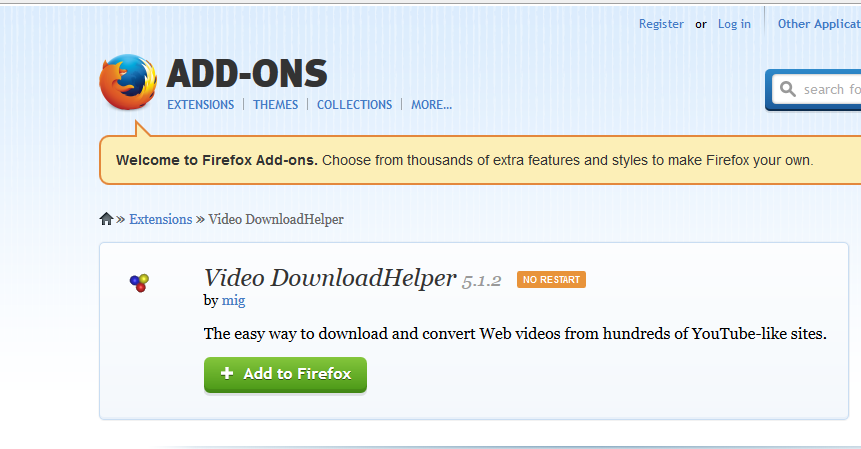Click the Extensions breadcrumb link
Screen dimensions: 861x449
point(160,219)
